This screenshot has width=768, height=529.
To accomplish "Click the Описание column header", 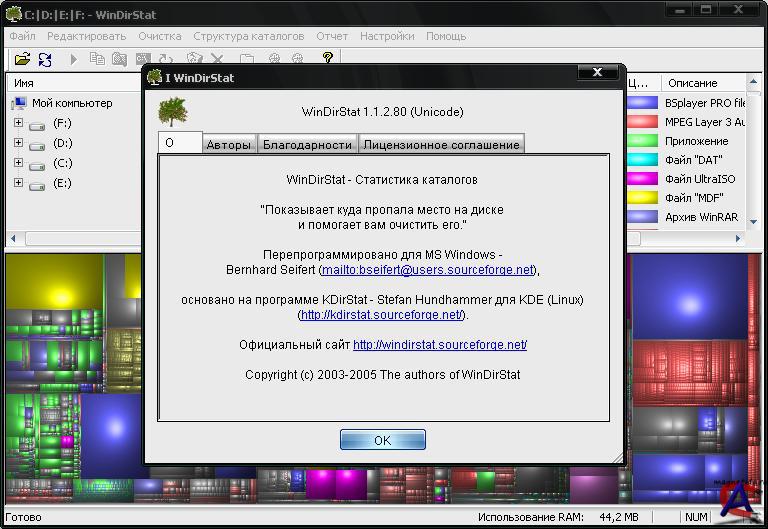I will coord(692,83).
